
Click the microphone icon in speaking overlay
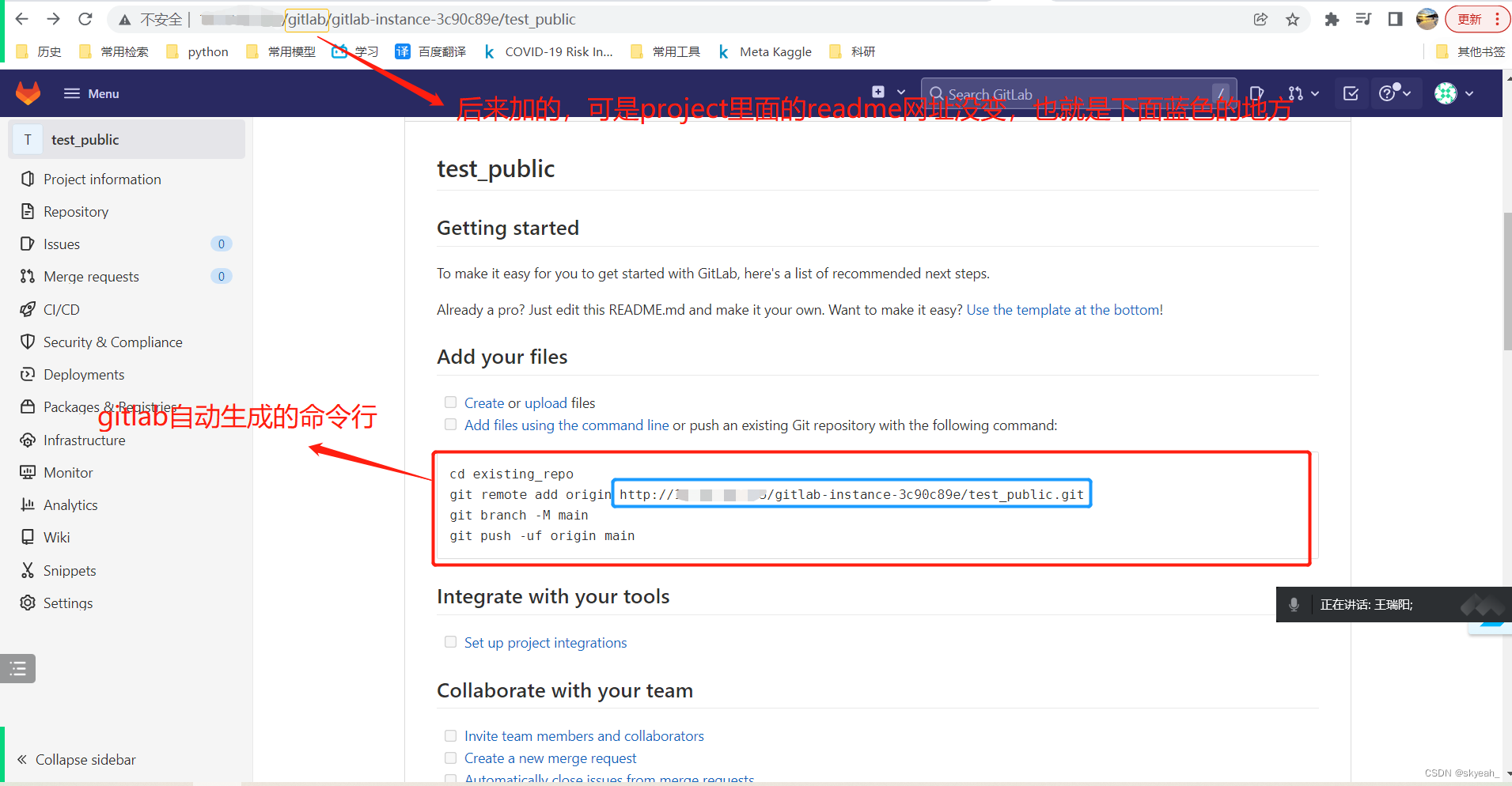coord(1294,605)
